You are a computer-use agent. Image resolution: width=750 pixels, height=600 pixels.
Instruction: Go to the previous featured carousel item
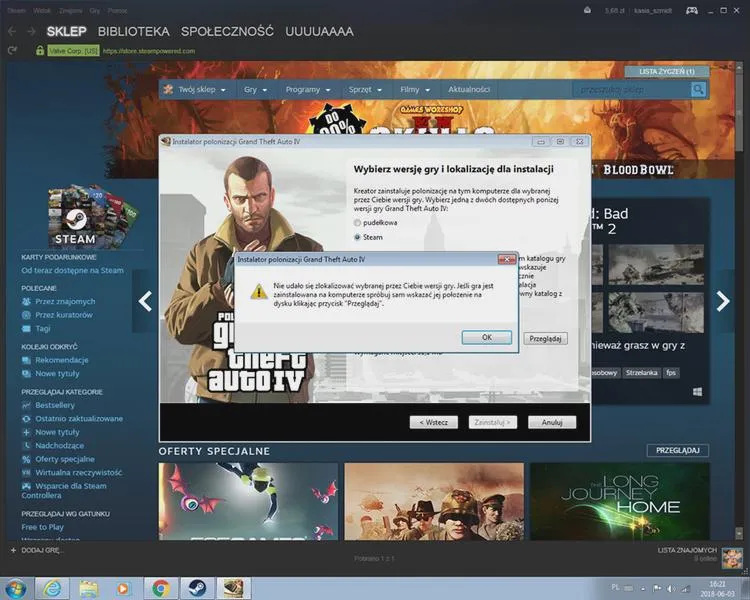[x=145, y=301]
